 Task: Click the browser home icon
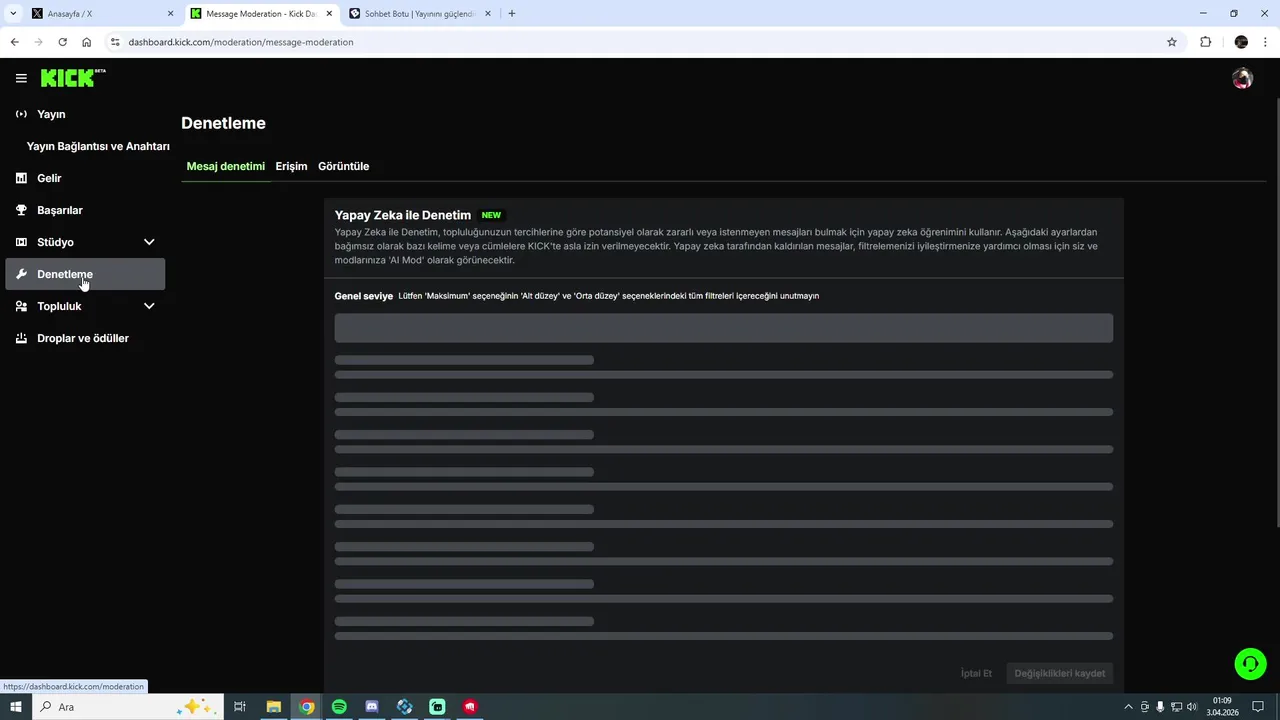tap(87, 42)
